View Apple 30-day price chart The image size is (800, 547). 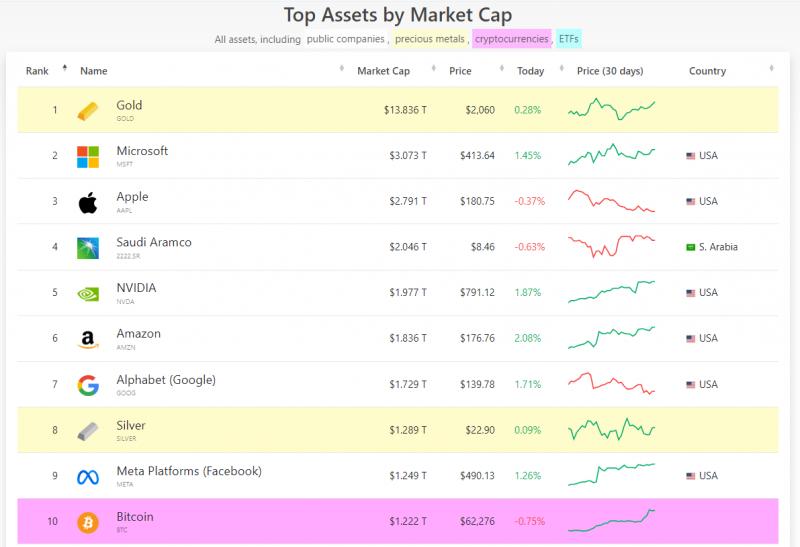click(611, 201)
